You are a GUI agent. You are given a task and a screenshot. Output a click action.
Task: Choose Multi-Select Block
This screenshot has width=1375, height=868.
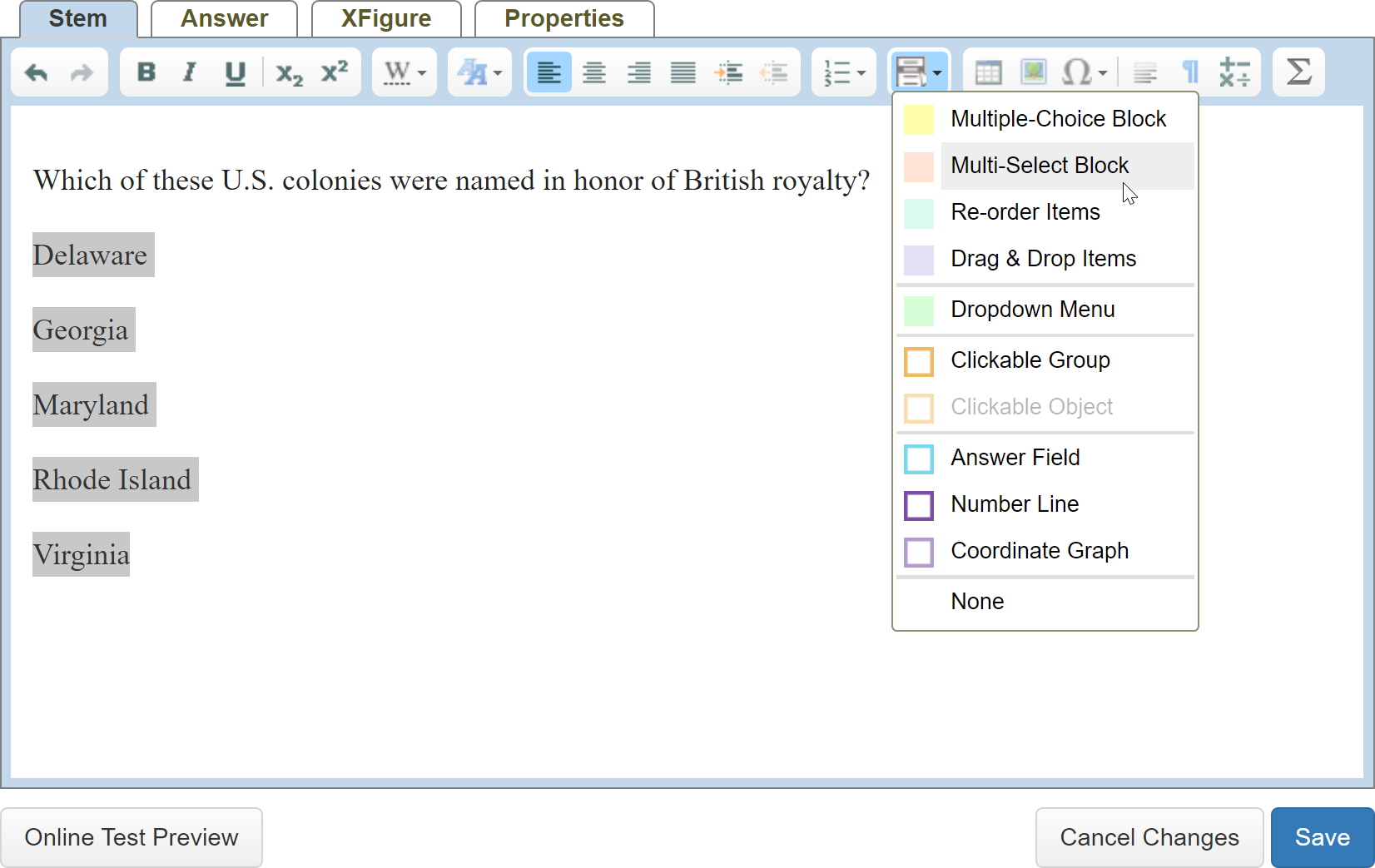(1045, 166)
